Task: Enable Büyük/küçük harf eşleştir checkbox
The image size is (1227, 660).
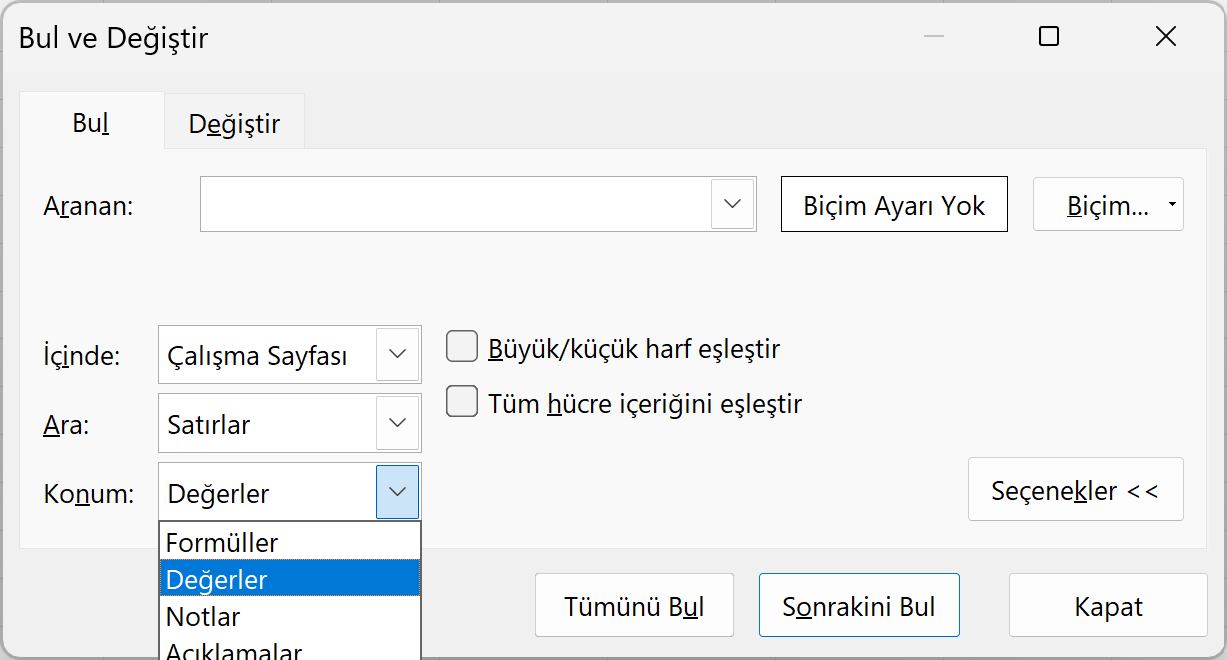Action: coord(461,347)
